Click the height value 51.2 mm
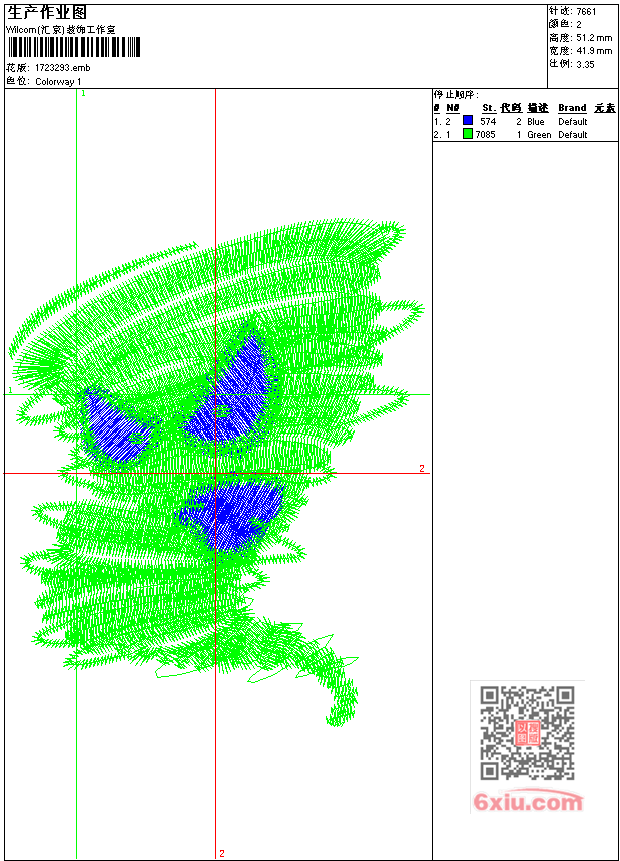 coord(594,38)
